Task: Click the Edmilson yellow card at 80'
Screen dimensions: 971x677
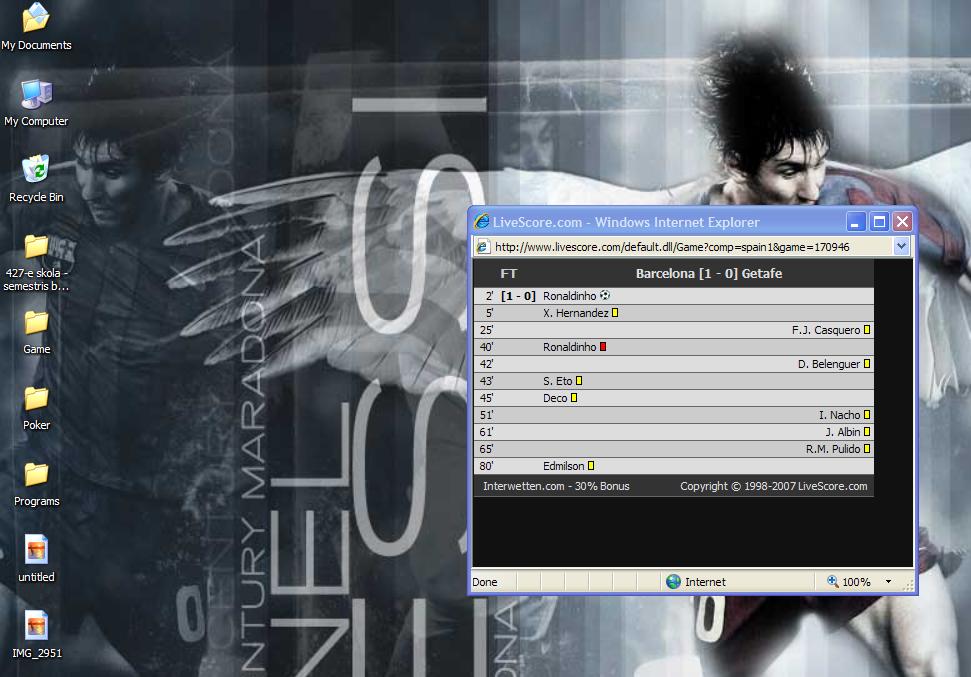Action: [591, 466]
